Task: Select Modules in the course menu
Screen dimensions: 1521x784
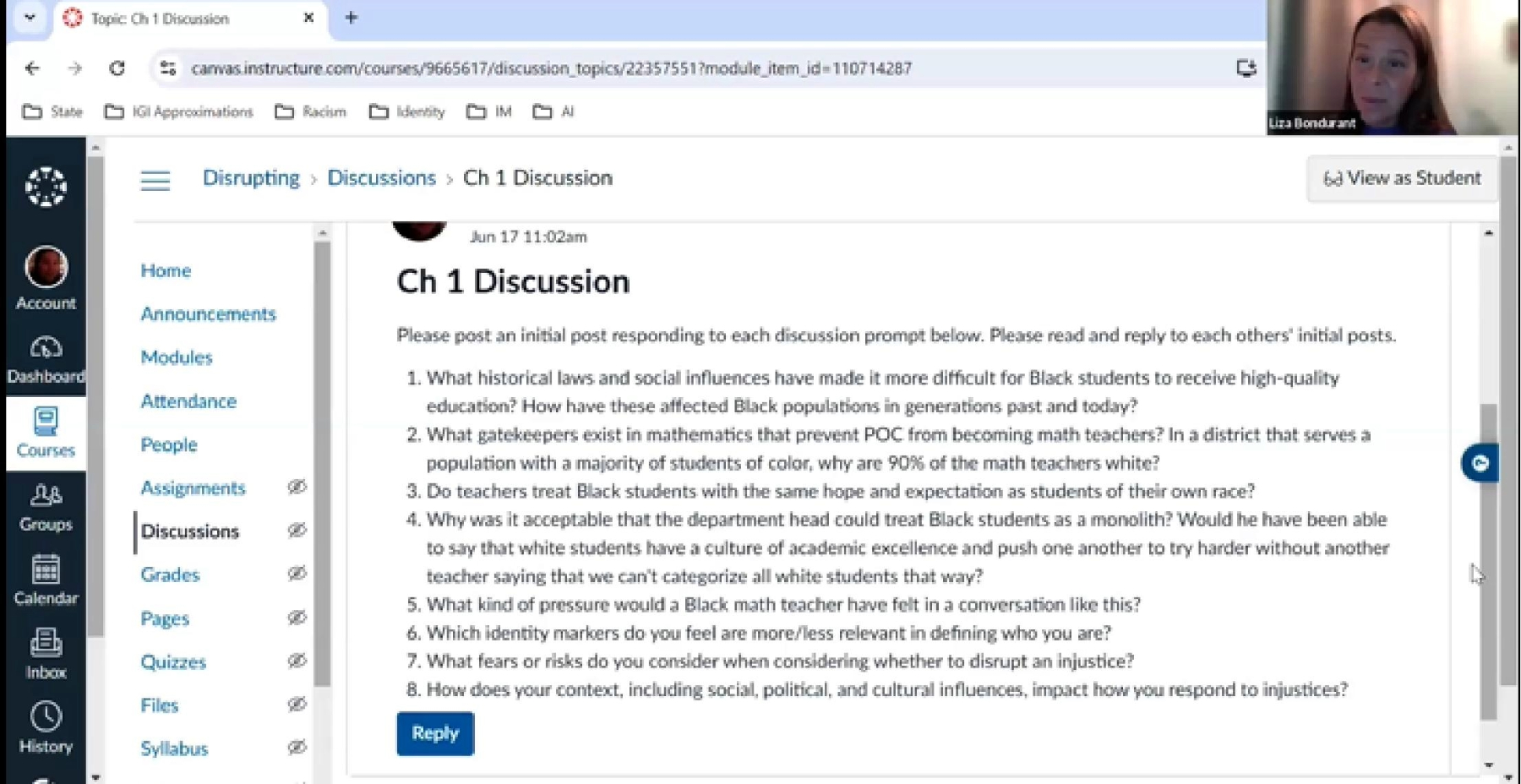Action: (x=177, y=357)
